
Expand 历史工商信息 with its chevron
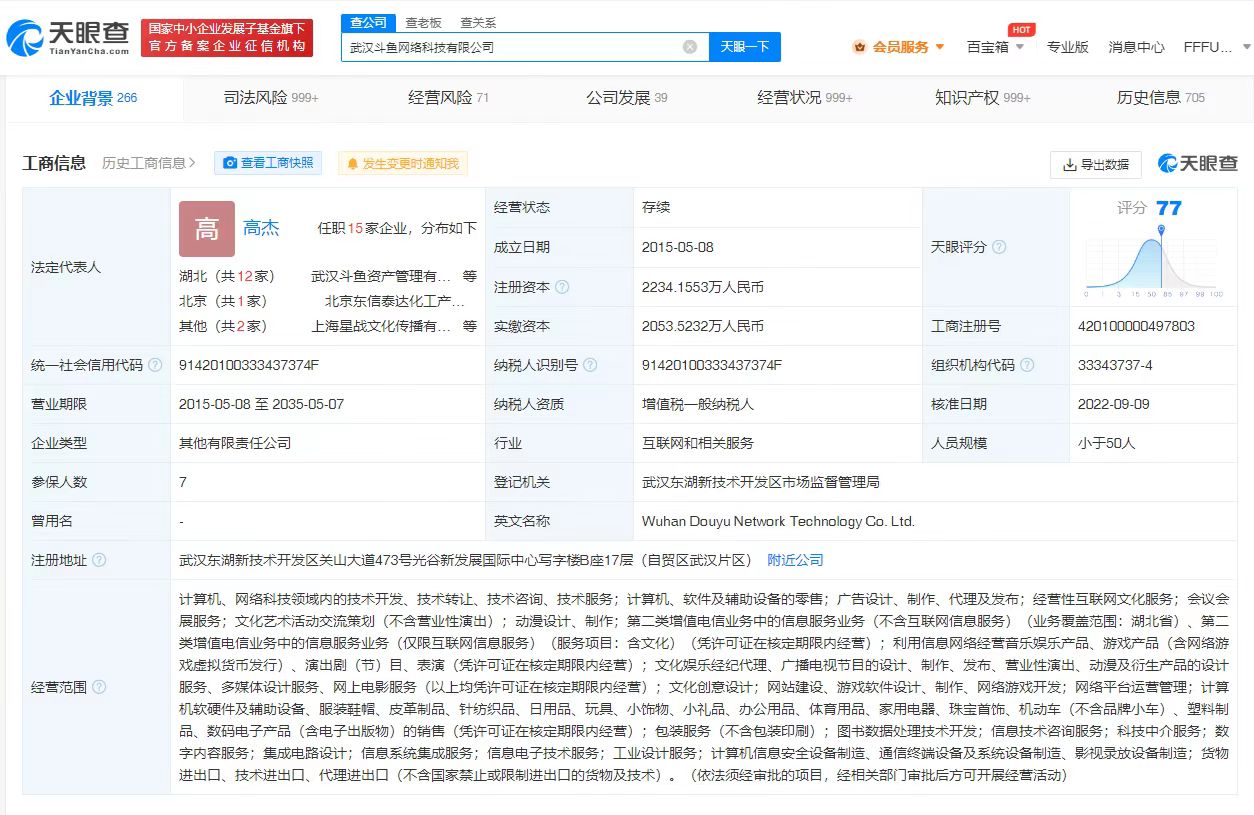(149, 163)
